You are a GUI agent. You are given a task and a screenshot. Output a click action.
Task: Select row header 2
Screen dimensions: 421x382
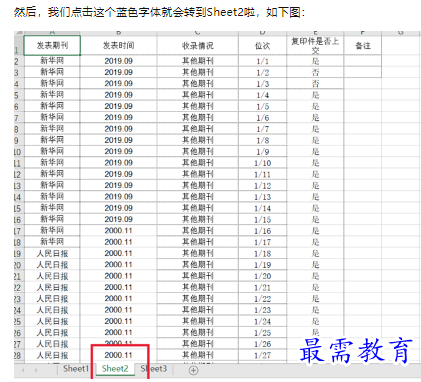pos(18,61)
